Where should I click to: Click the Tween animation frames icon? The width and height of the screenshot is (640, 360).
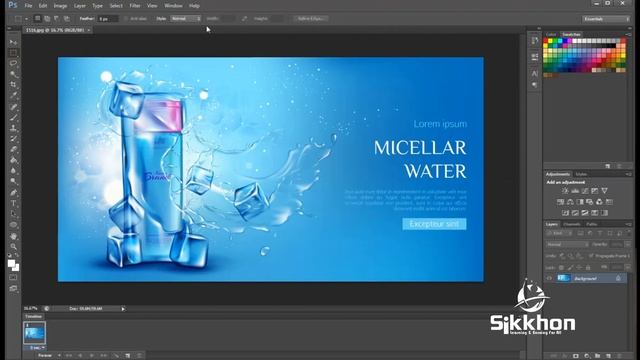pos(116,356)
